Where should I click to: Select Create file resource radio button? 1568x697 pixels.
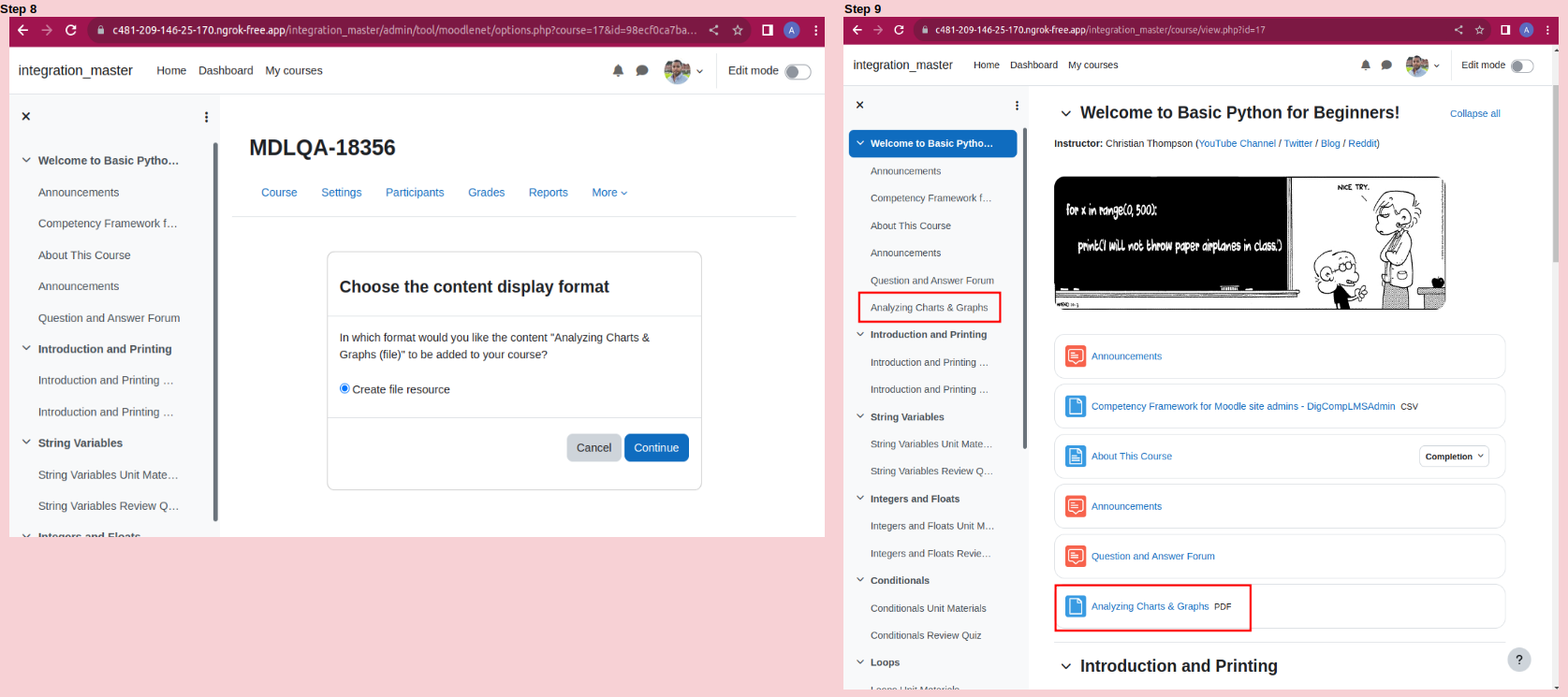[x=344, y=388]
